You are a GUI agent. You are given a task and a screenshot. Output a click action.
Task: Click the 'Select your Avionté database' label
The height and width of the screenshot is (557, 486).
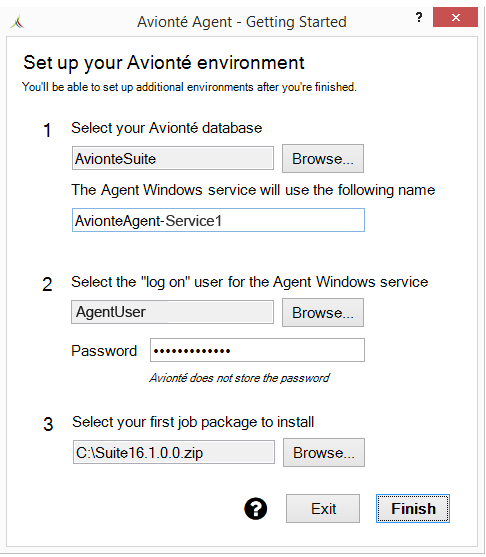pyautogui.click(x=167, y=128)
